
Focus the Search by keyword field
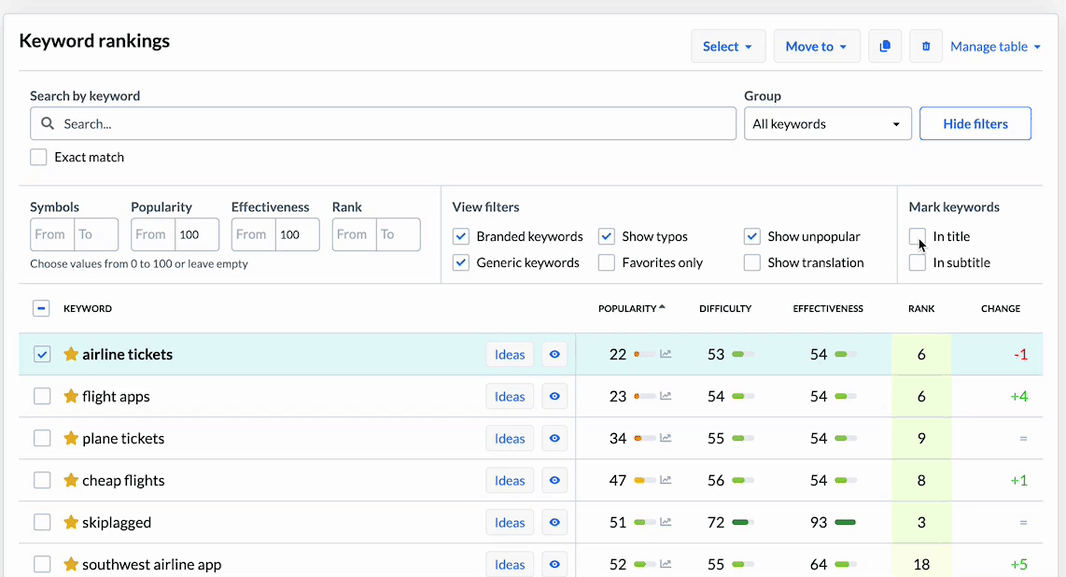click(x=383, y=124)
